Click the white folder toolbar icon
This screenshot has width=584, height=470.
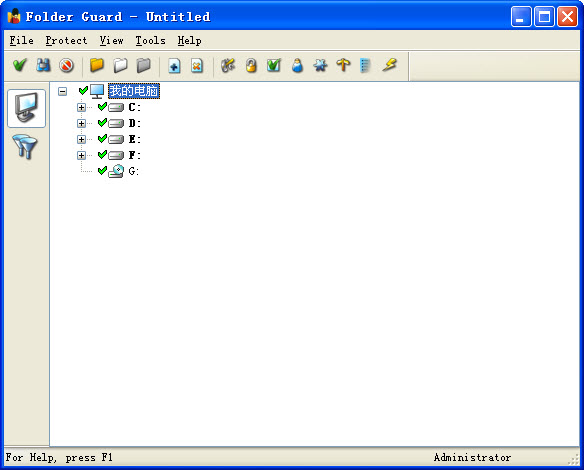point(120,66)
